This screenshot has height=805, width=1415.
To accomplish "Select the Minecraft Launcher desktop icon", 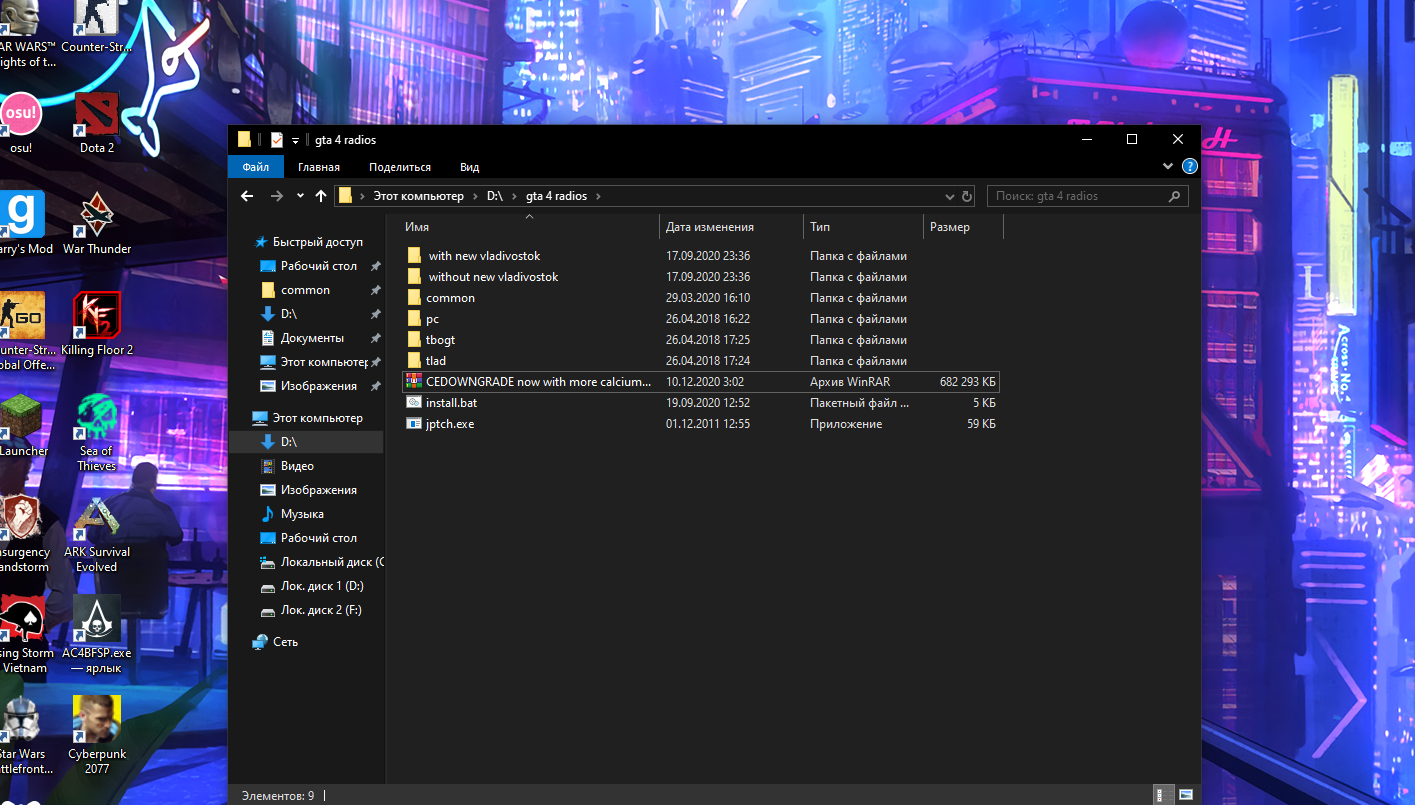I will point(22,424).
